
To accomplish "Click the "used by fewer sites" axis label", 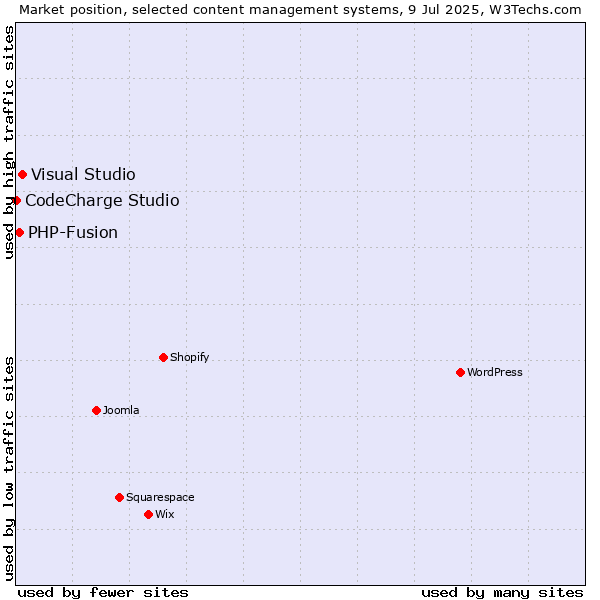I will coord(103,593).
